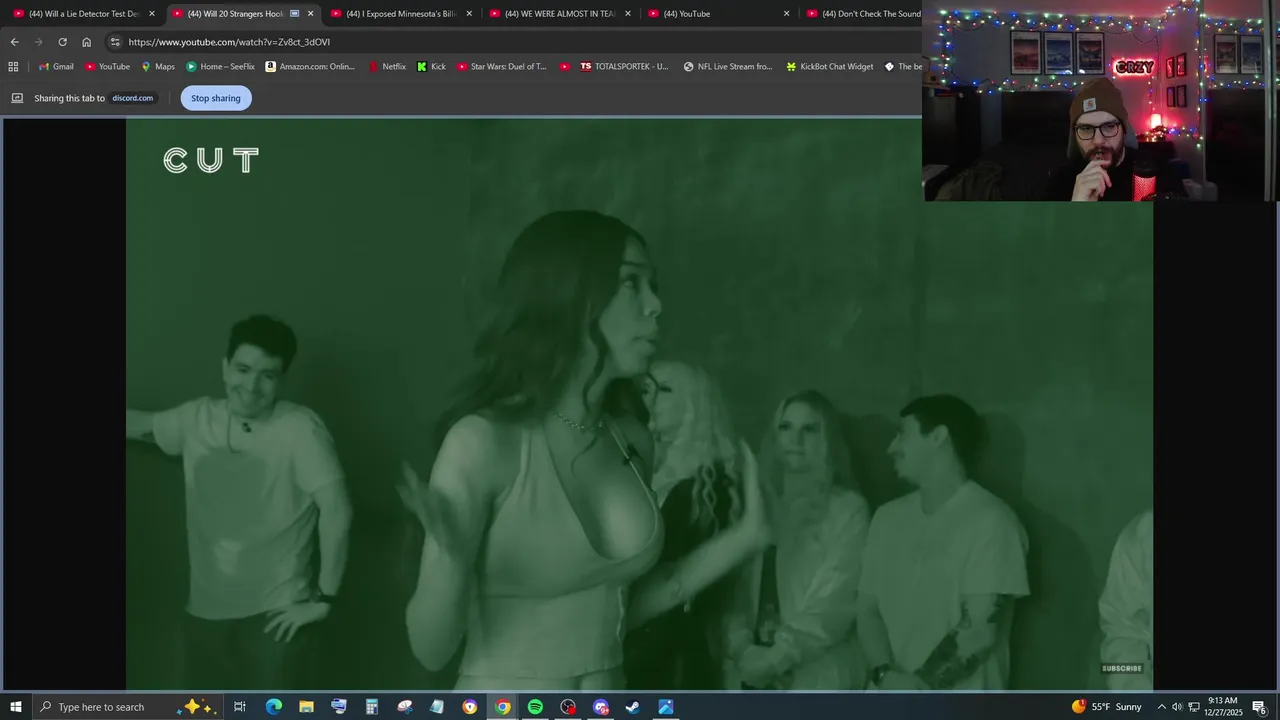1280x720 pixels.
Task: Go back using the browser back arrow
Action: pos(14,42)
